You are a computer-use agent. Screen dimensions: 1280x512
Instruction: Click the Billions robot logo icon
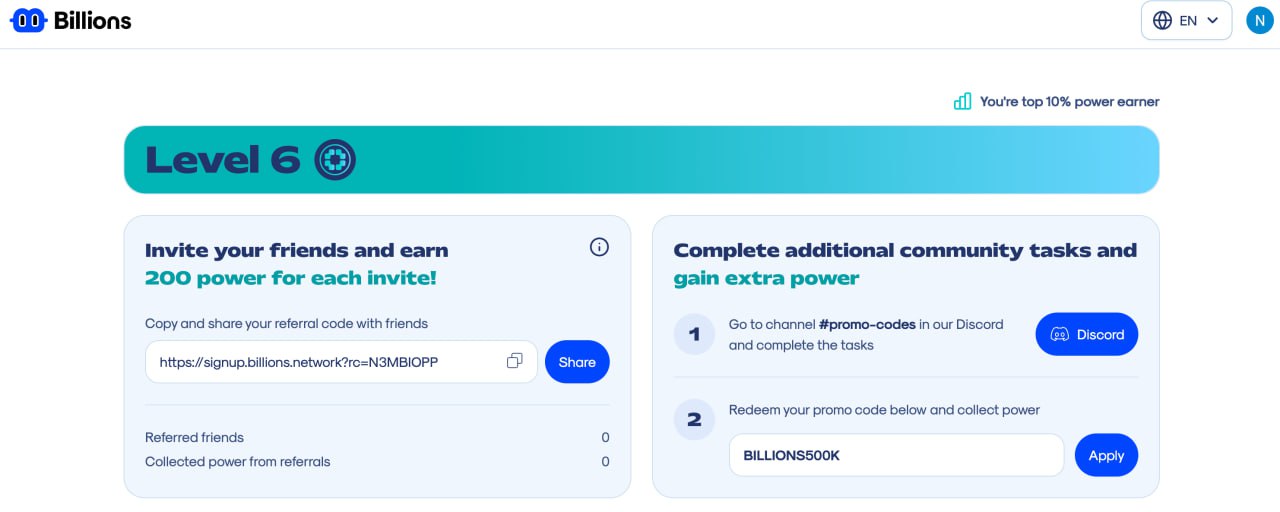click(x=28, y=20)
